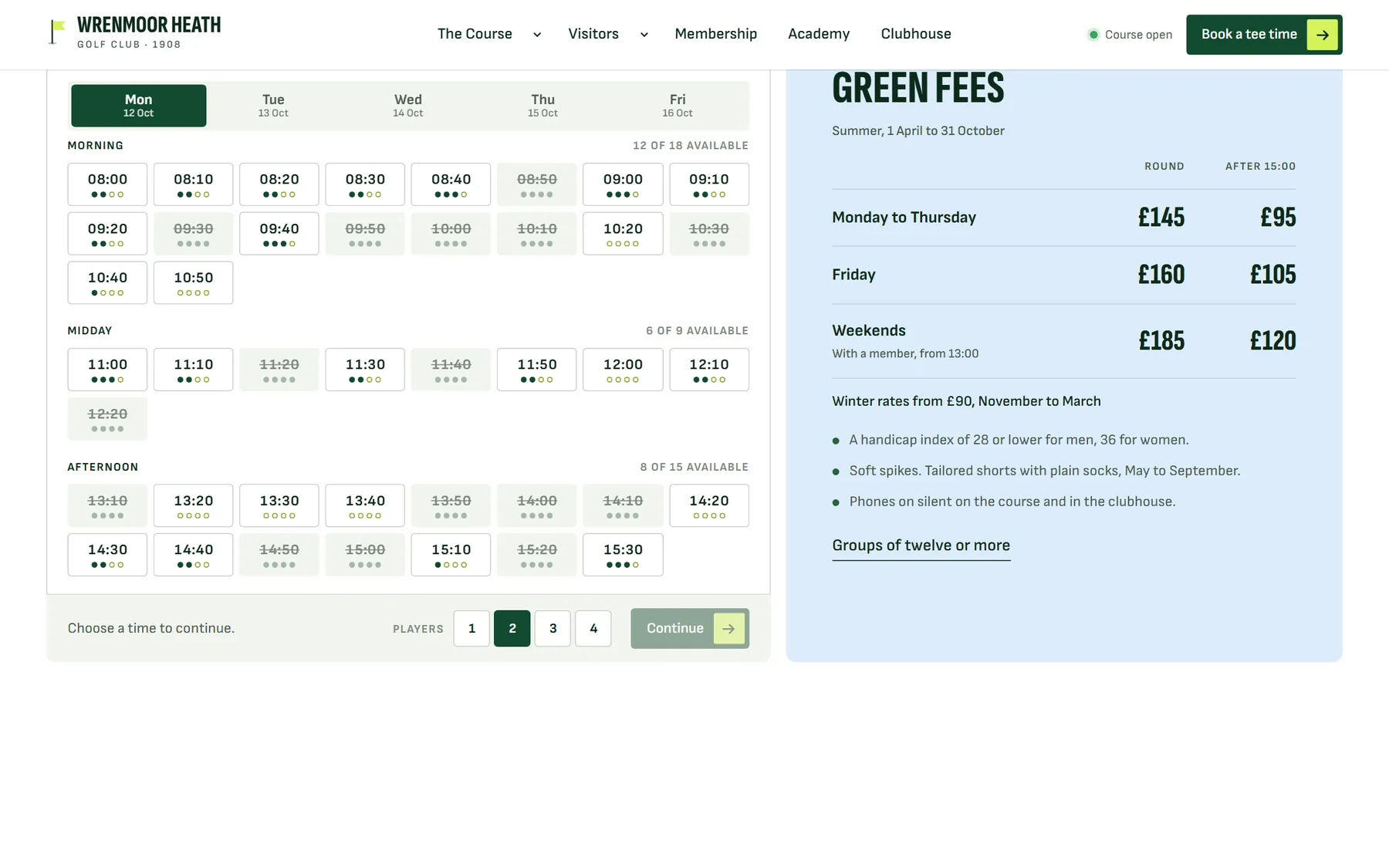
Task: Book the 09:20 slot
Action: coord(107,234)
